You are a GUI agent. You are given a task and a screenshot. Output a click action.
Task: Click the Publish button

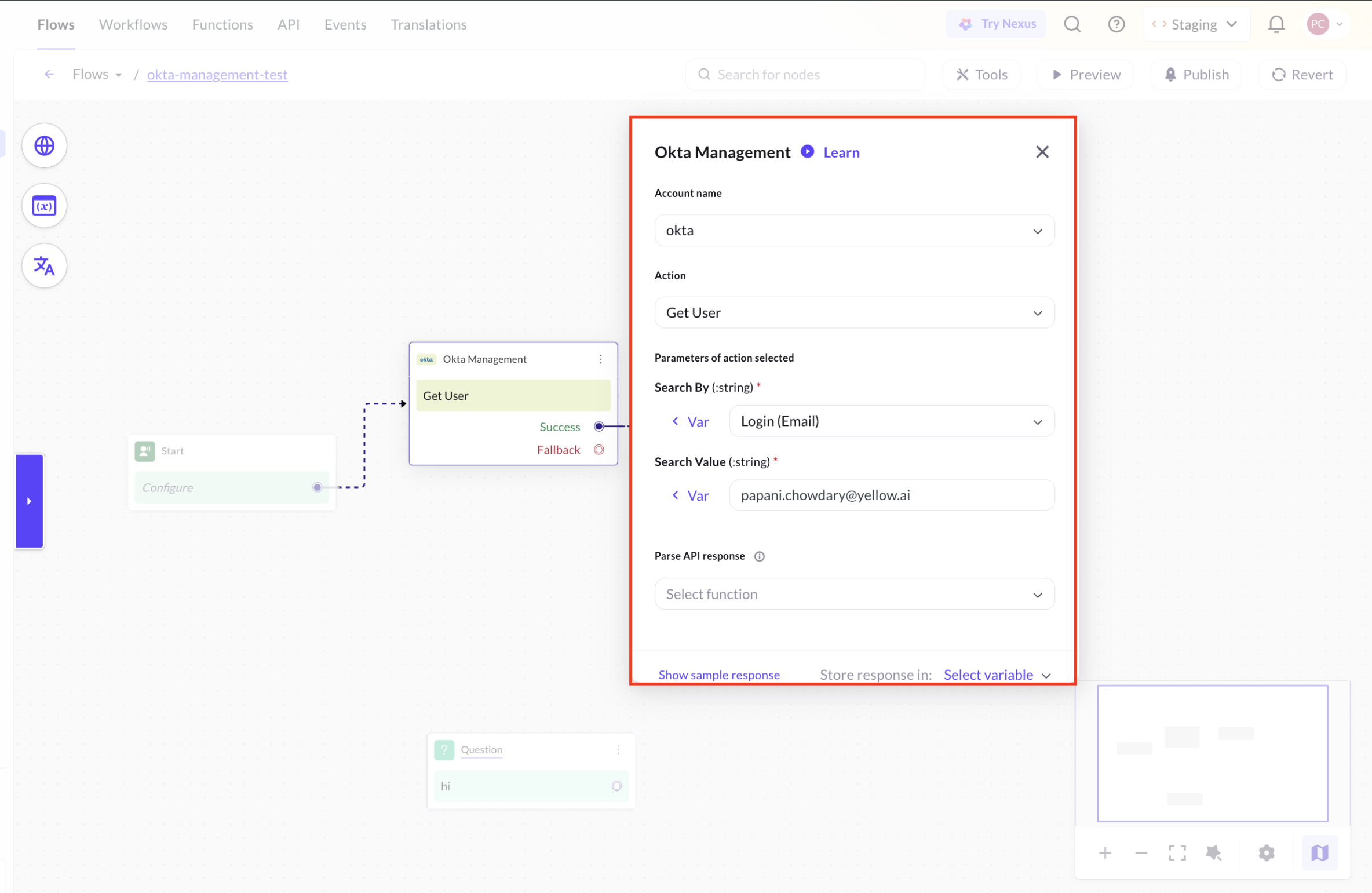click(1196, 74)
